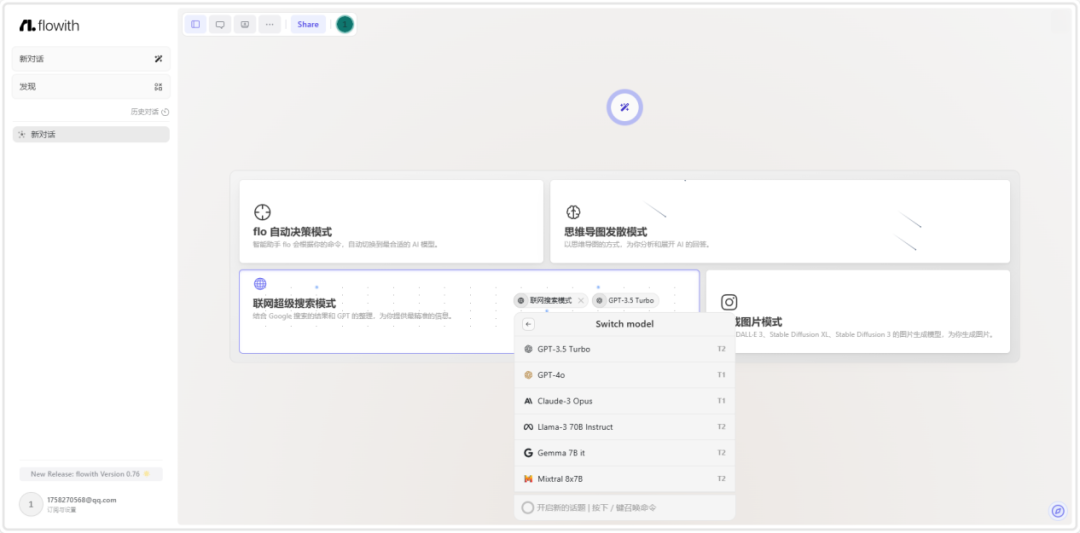Click the clock icon beside 历史对话
Image resolution: width=1080 pixels, height=533 pixels.
click(165, 112)
